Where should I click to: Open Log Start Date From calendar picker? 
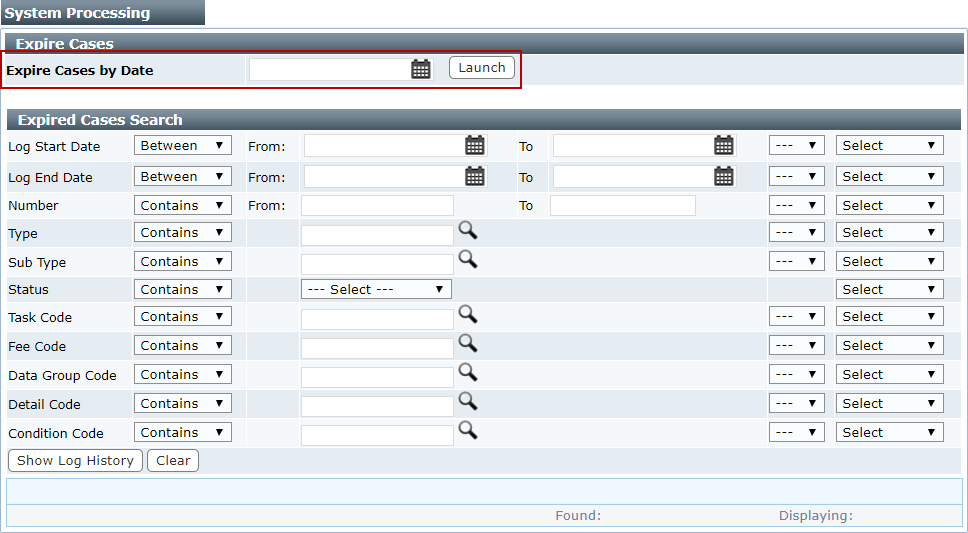[475, 145]
